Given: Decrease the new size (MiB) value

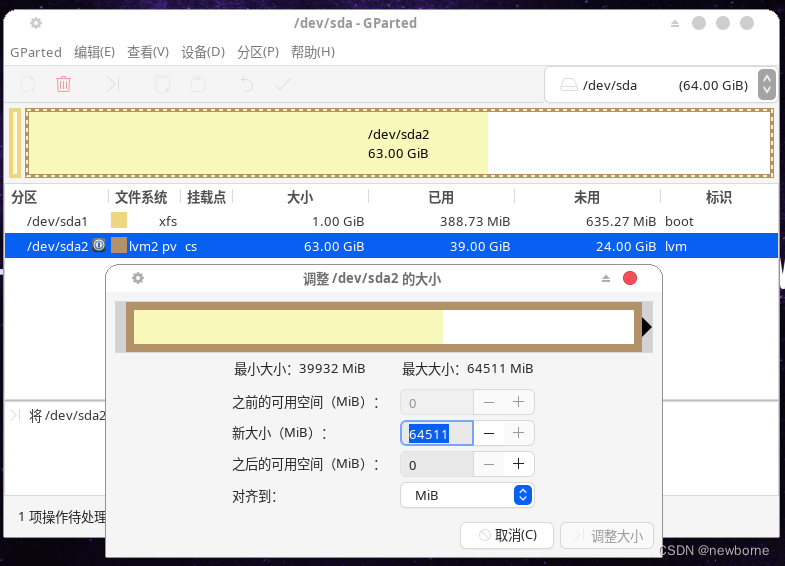Looking at the screenshot, I should pyautogui.click(x=489, y=433).
